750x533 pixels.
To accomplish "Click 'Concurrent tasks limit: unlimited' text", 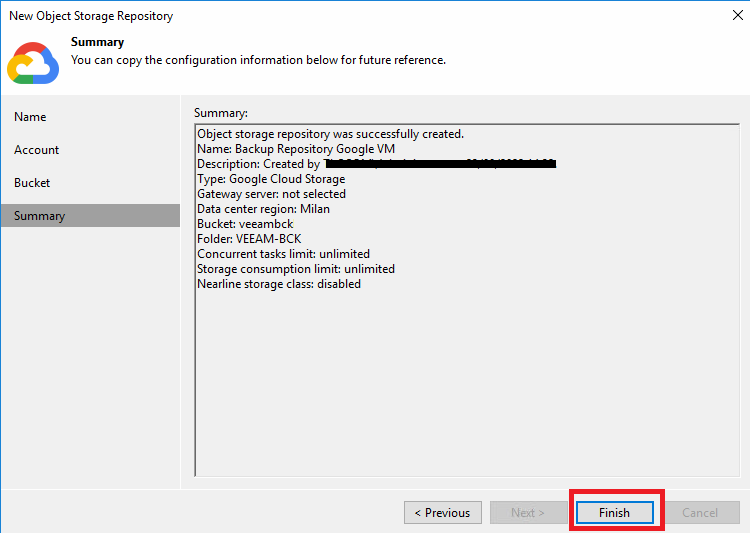I will (x=284, y=254).
